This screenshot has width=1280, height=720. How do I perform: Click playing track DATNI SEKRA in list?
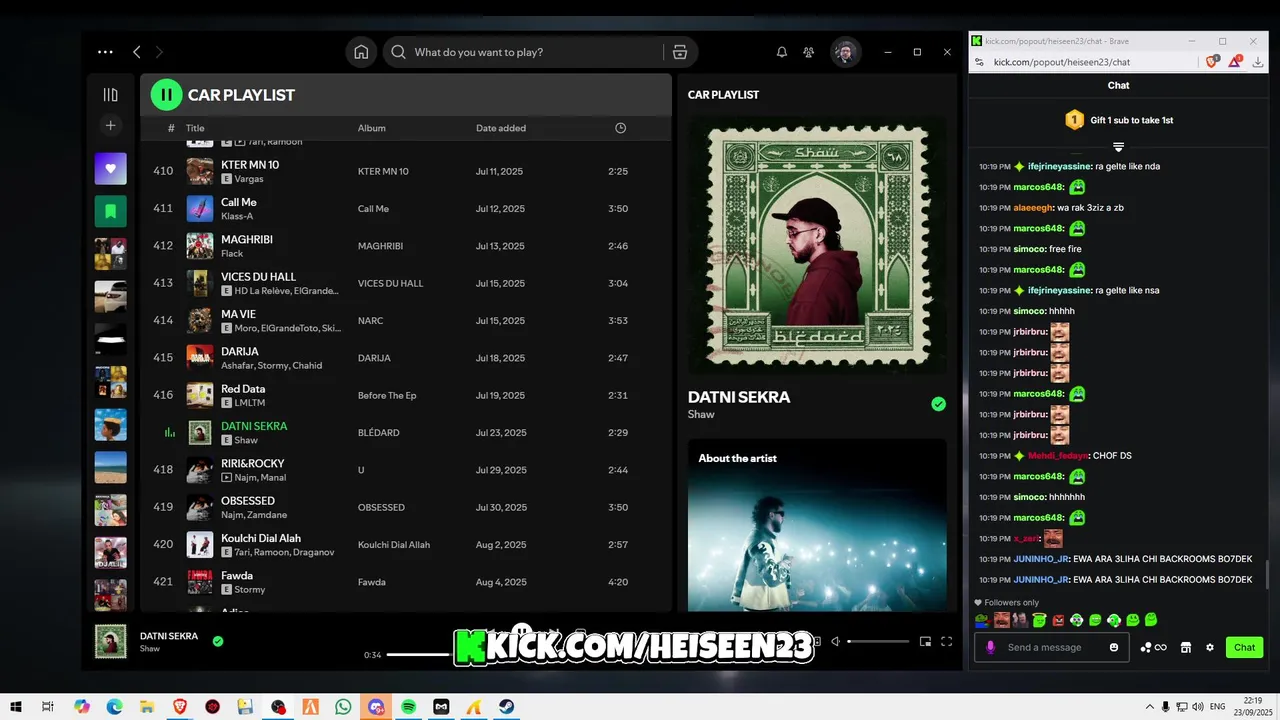click(406, 432)
